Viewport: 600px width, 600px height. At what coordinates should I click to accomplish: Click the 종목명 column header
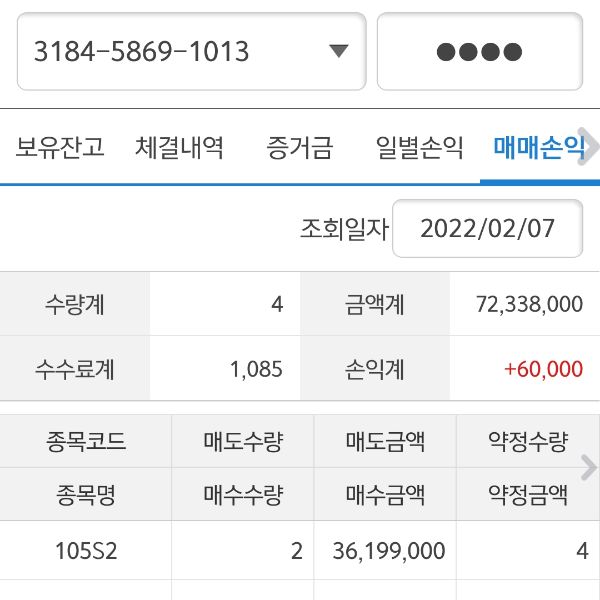pos(86,494)
